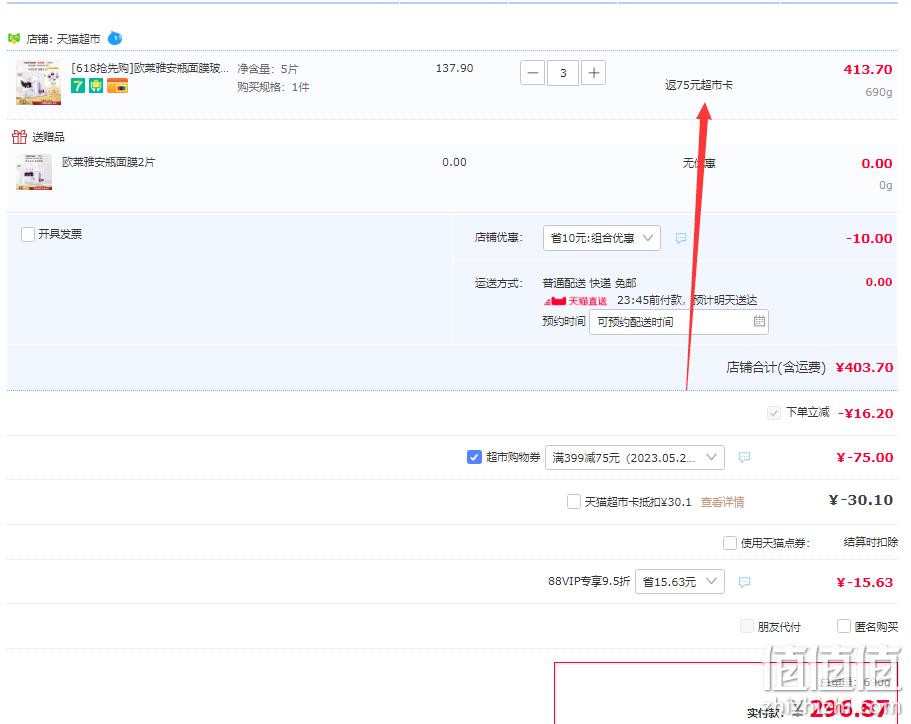Click the 可预约配送时间 time field
911x724 pixels.
679,322
